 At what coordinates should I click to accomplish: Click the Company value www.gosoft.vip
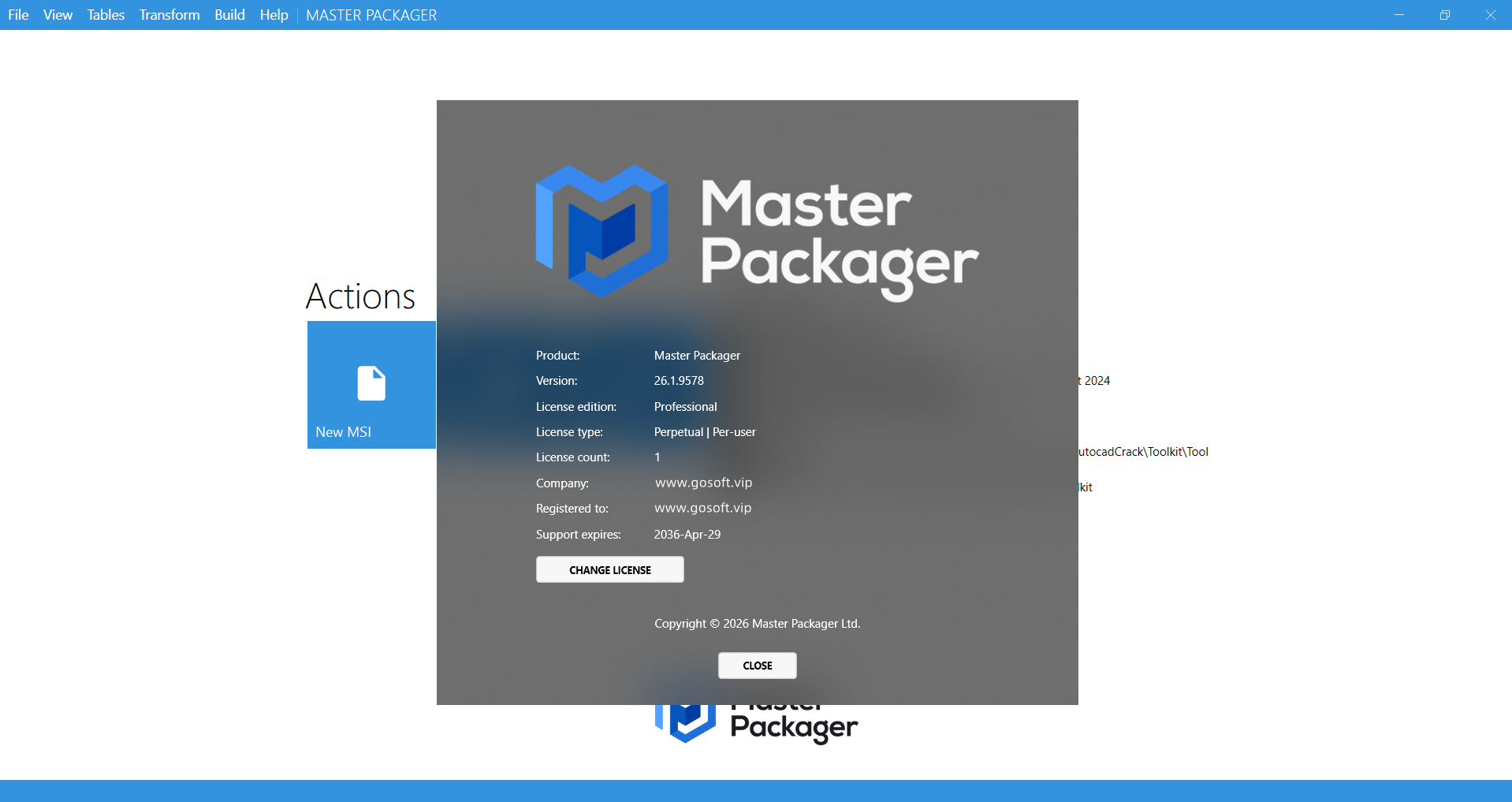(704, 483)
